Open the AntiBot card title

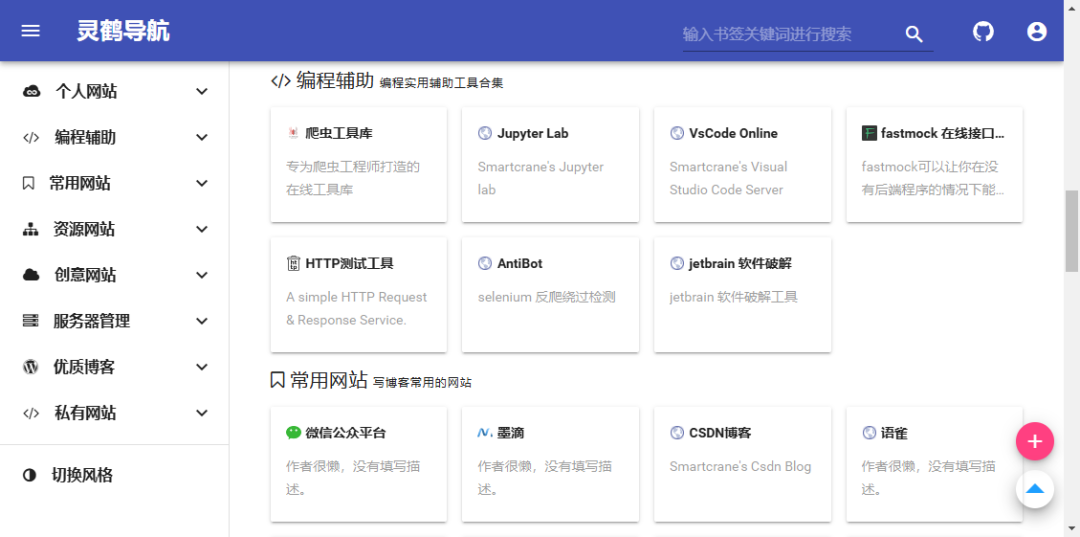pos(520,264)
